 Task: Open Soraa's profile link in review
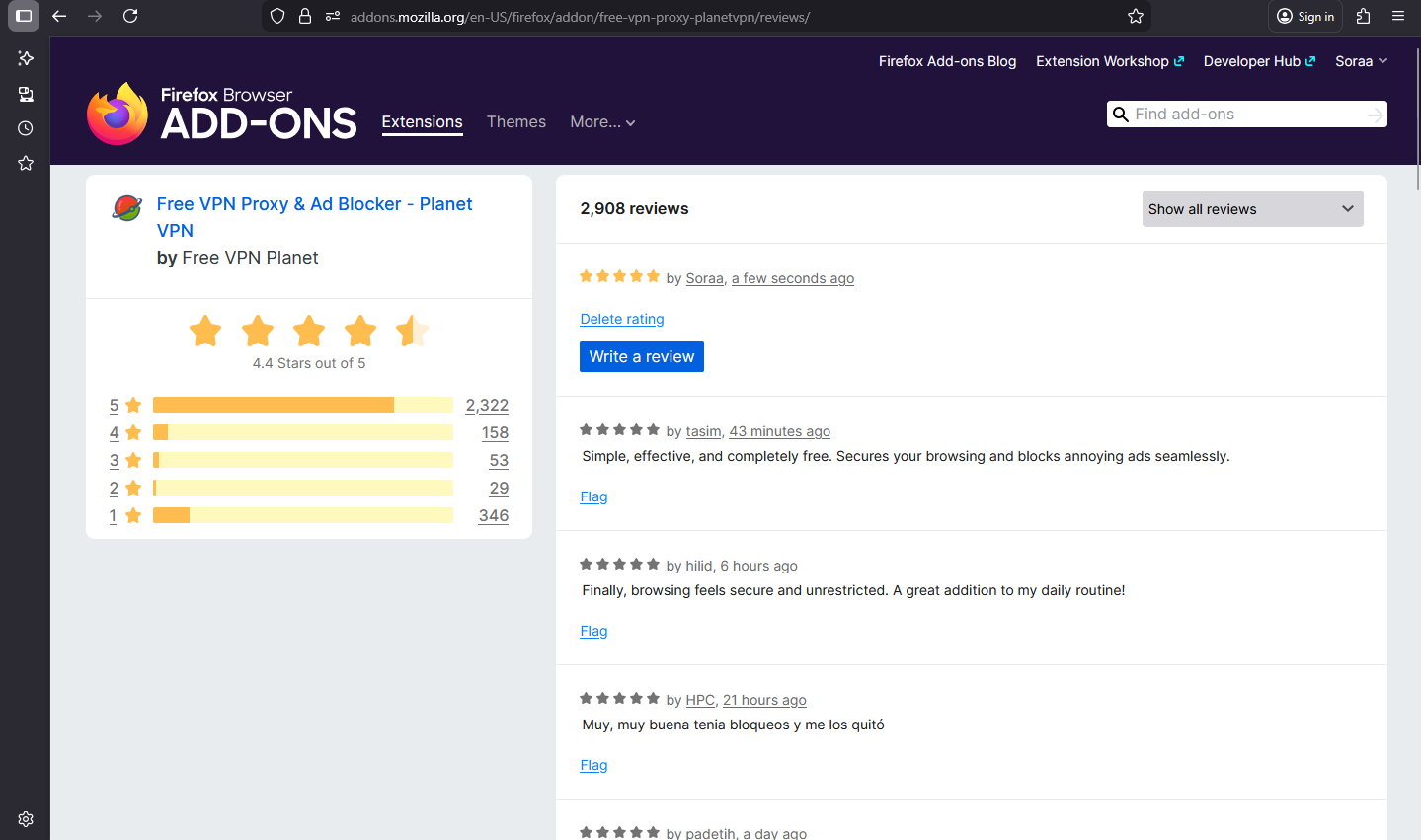705,278
